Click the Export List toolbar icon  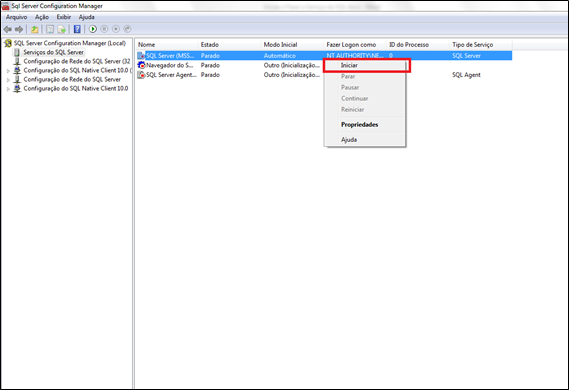[62, 29]
